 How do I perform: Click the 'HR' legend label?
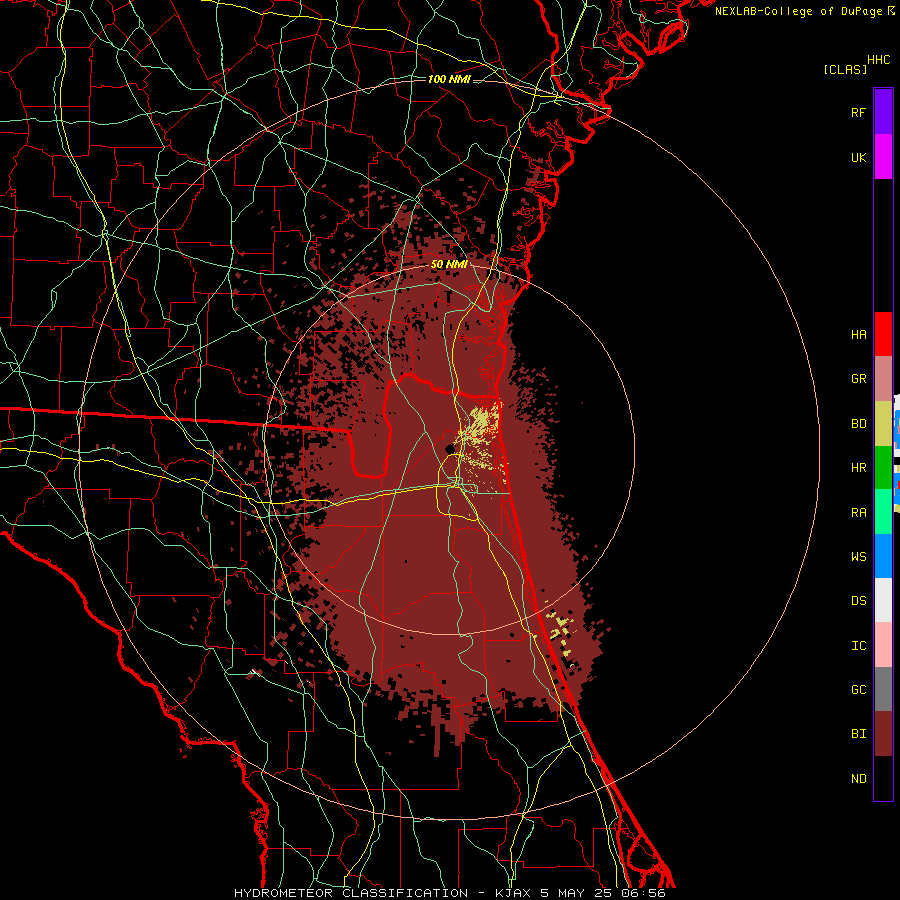(x=858, y=468)
